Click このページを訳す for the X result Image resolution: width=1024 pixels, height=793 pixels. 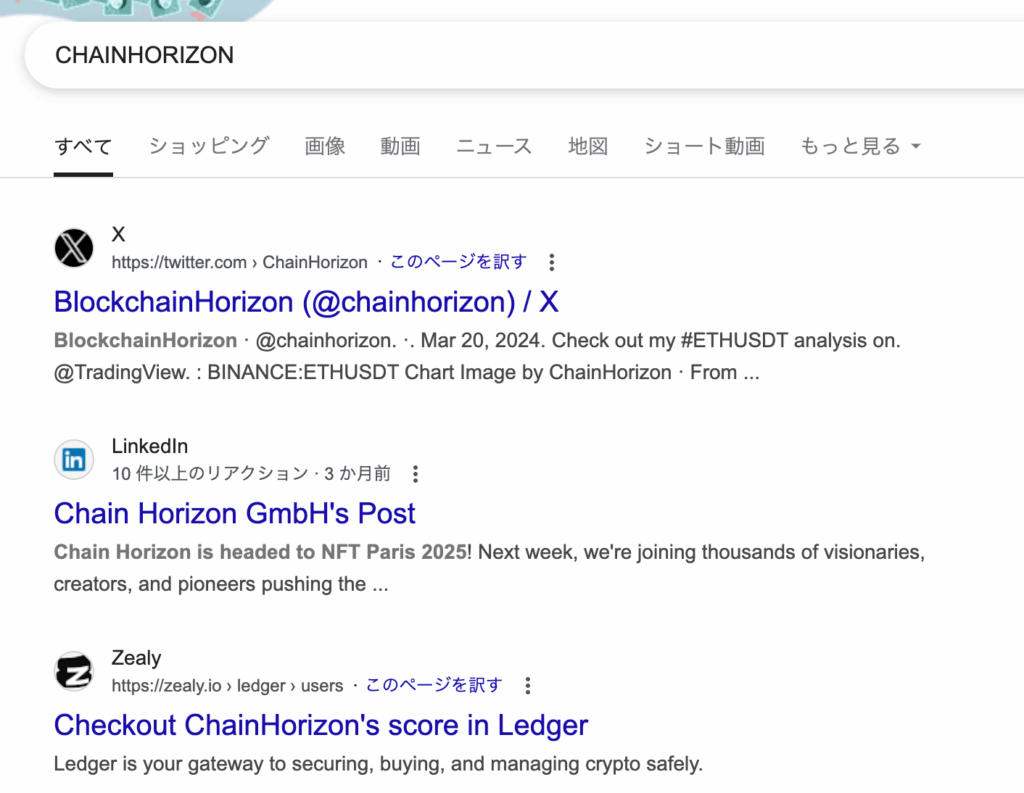point(458,262)
